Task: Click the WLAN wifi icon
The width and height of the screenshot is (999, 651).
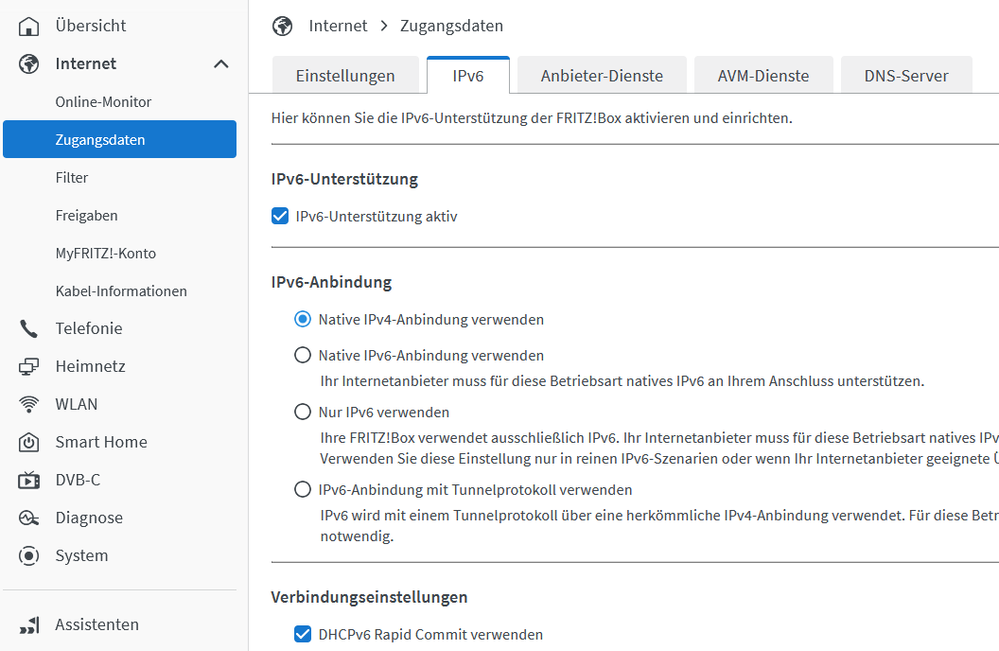Action: pyautogui.click(x=29, y=405)
